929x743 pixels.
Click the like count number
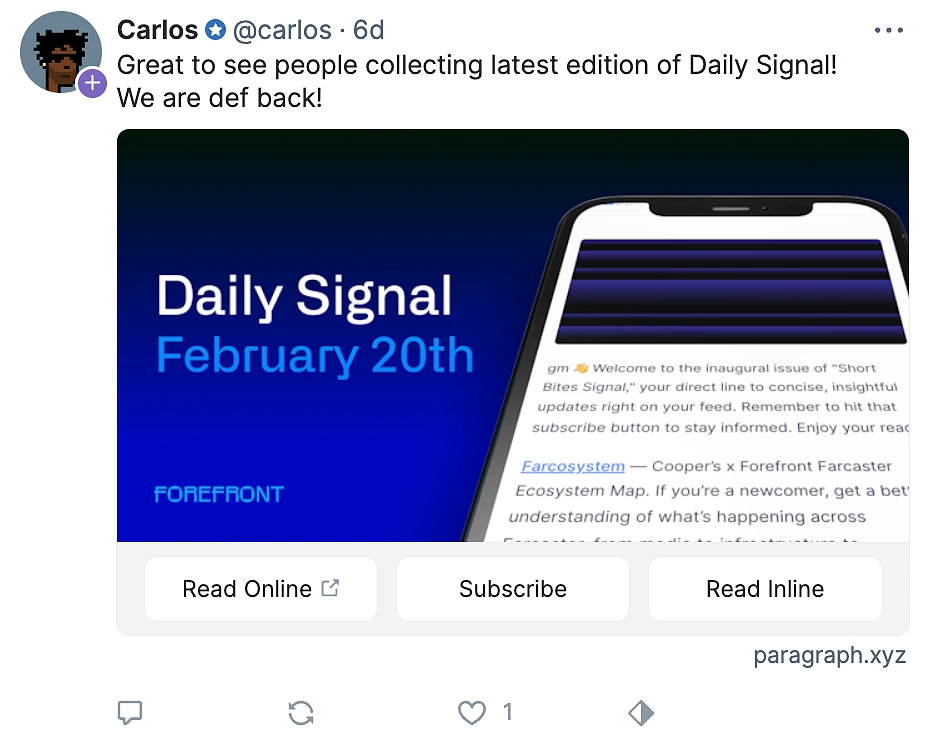tap(507, 712)
